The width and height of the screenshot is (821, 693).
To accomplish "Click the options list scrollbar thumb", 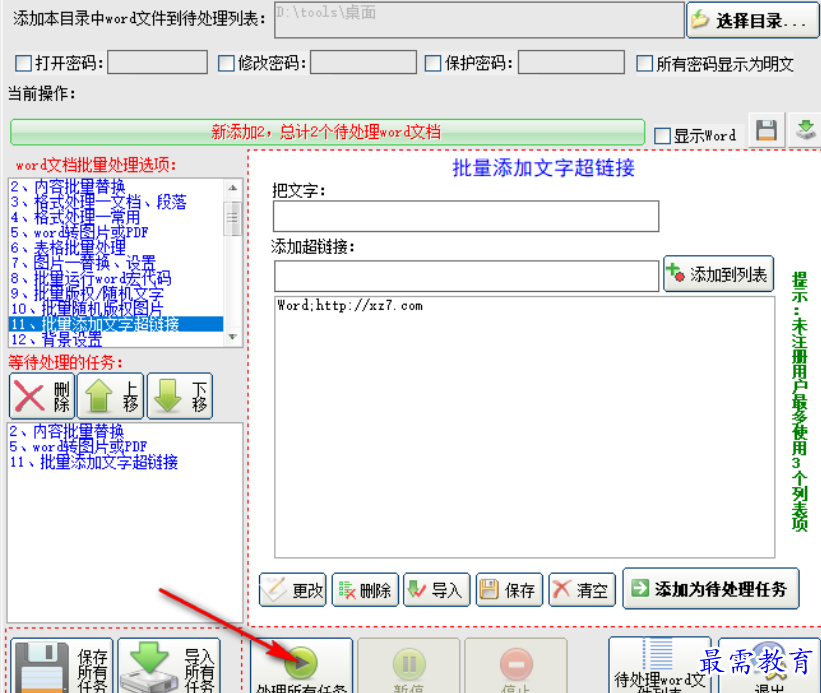I will click(232, 218).
